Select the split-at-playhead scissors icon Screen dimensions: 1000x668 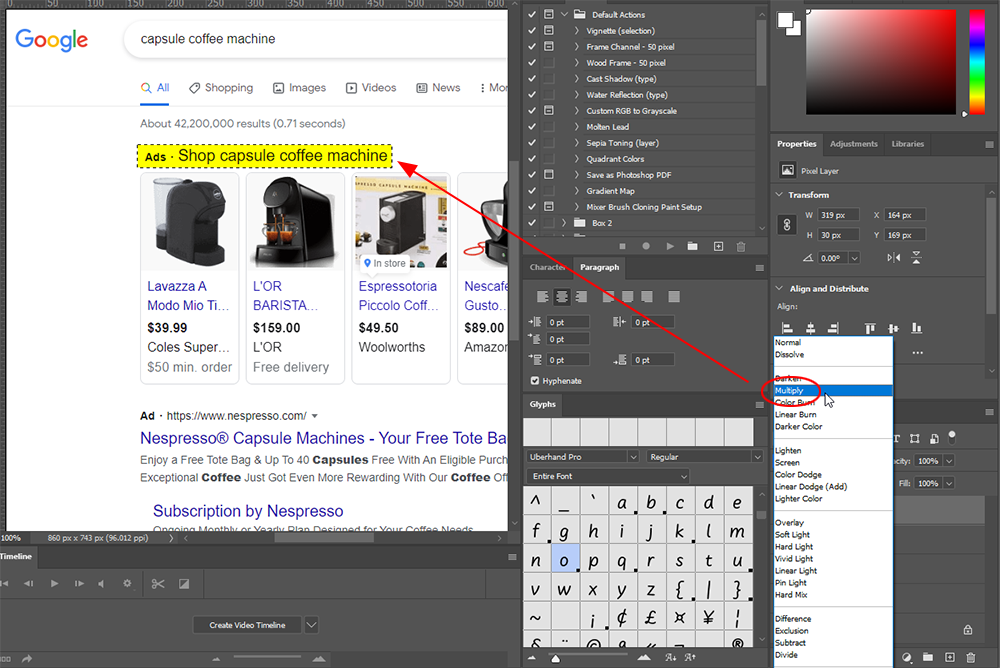pos(158,584)
